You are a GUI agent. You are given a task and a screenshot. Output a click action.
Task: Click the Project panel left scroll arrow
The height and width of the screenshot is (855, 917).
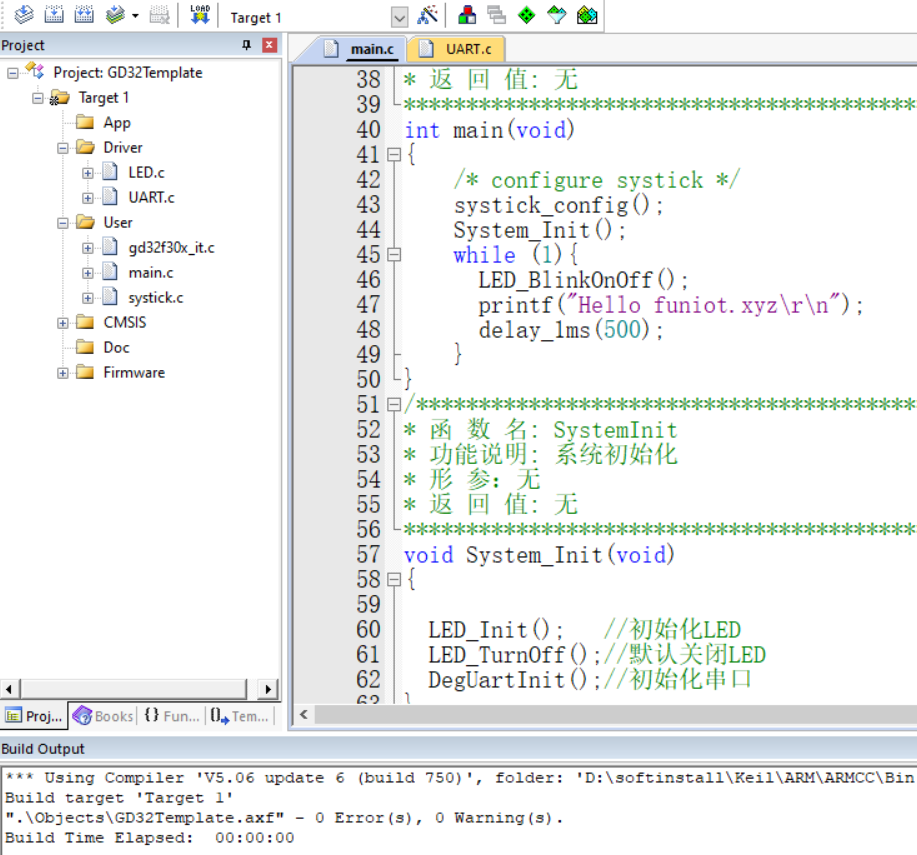pyautogui.click(x=10, y=689)
